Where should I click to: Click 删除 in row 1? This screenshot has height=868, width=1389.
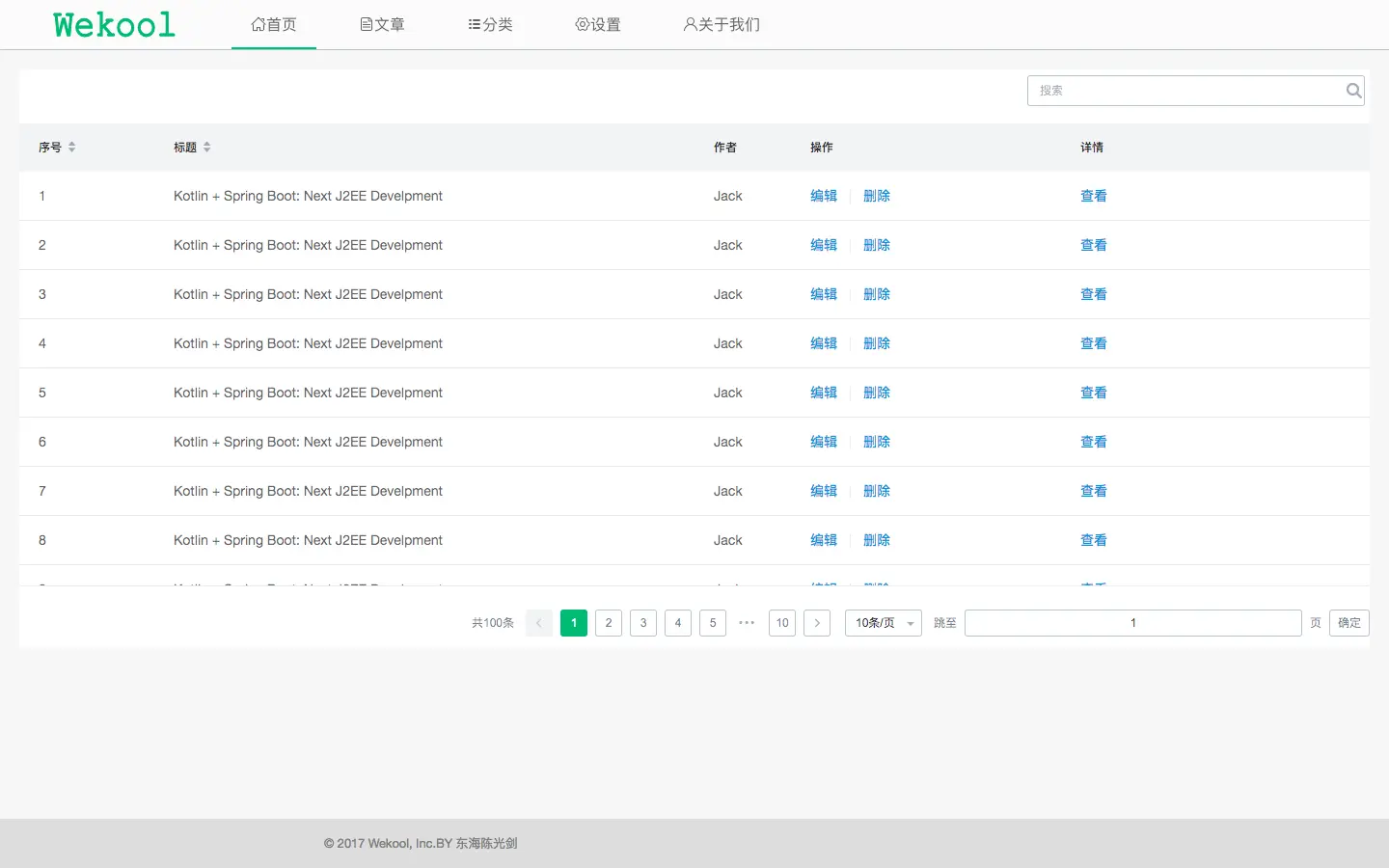tap(877, 196)
